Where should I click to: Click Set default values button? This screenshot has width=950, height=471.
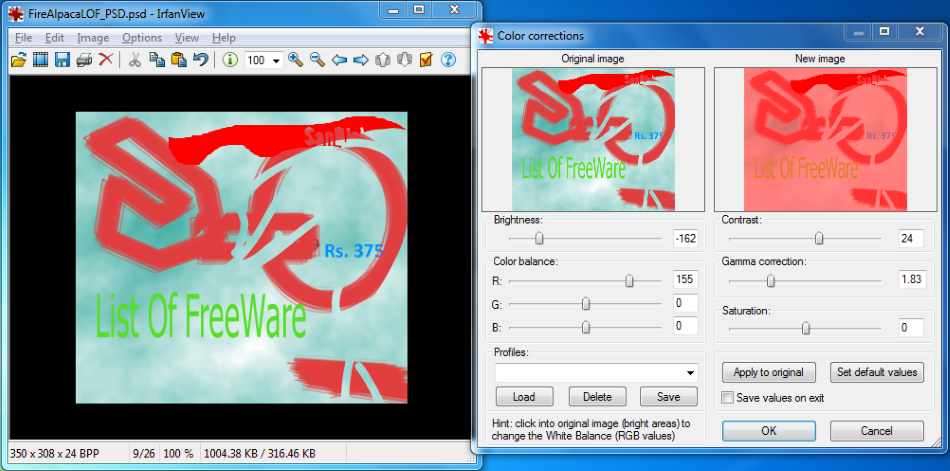pos(877,372)
